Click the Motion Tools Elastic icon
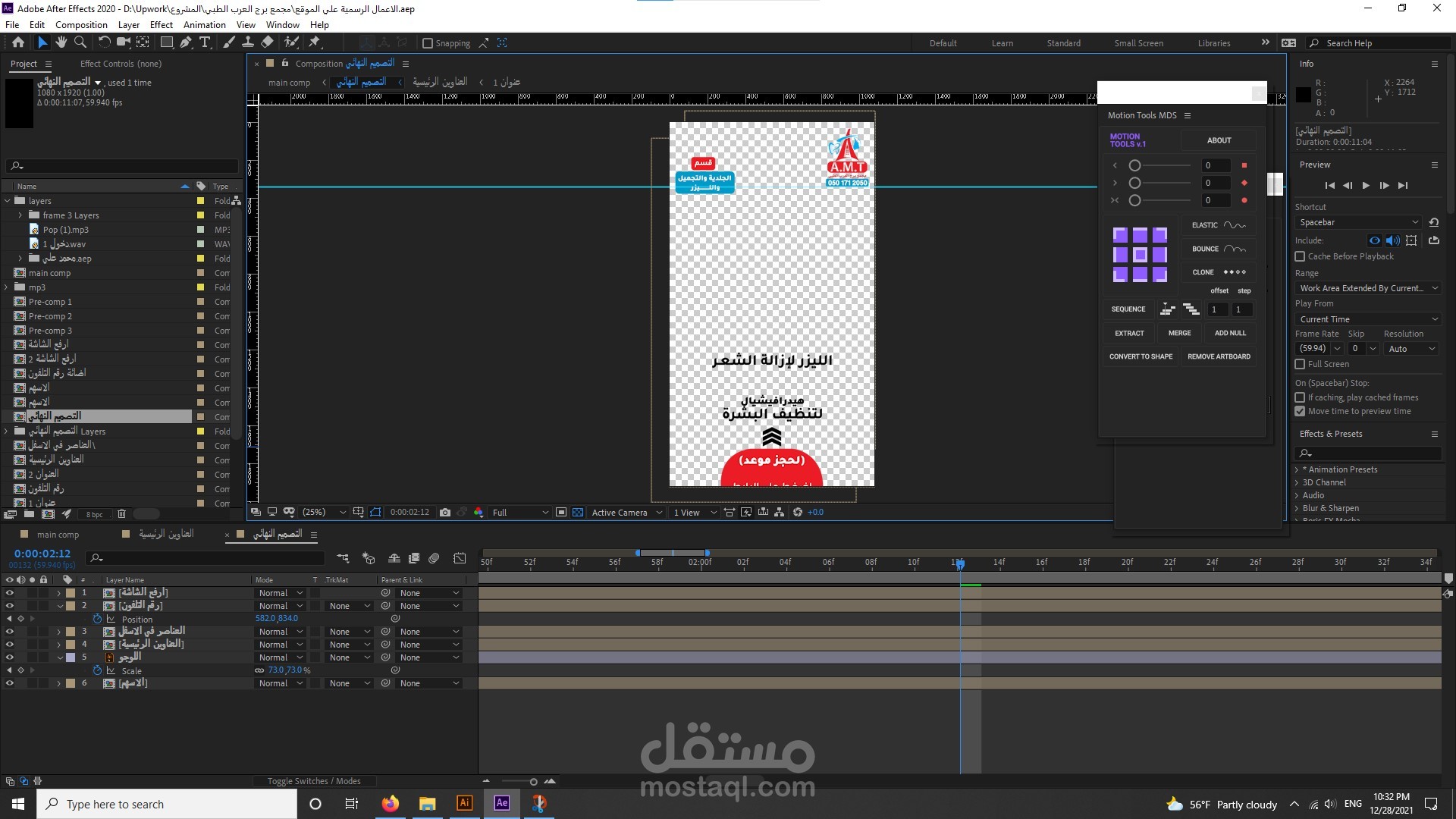Screen dimensions: 1456x819 (x=1235, y=225)
